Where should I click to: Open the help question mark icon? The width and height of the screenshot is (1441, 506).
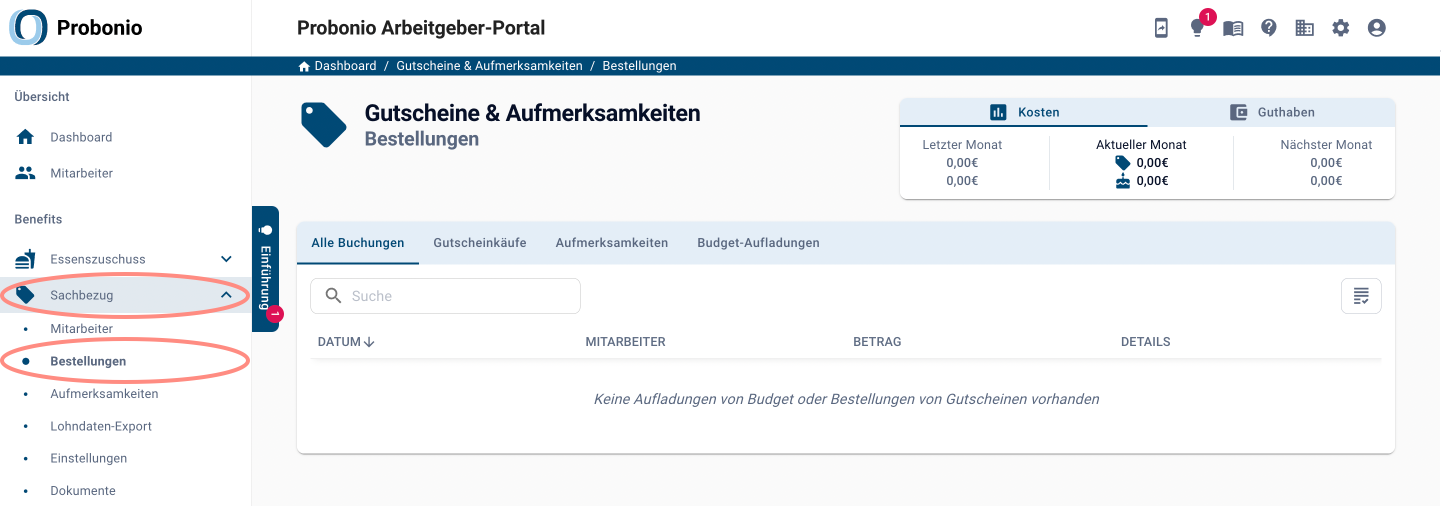1269,28
